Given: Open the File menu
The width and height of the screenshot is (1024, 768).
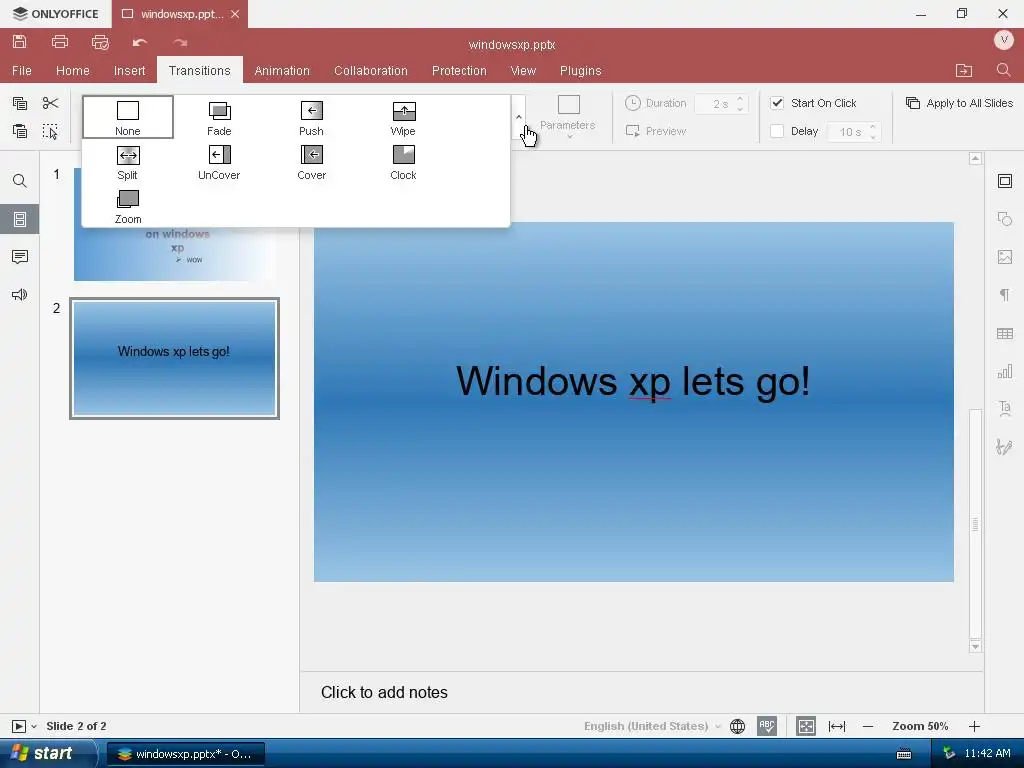Looking at the screenshot, I should pos(22,71).
